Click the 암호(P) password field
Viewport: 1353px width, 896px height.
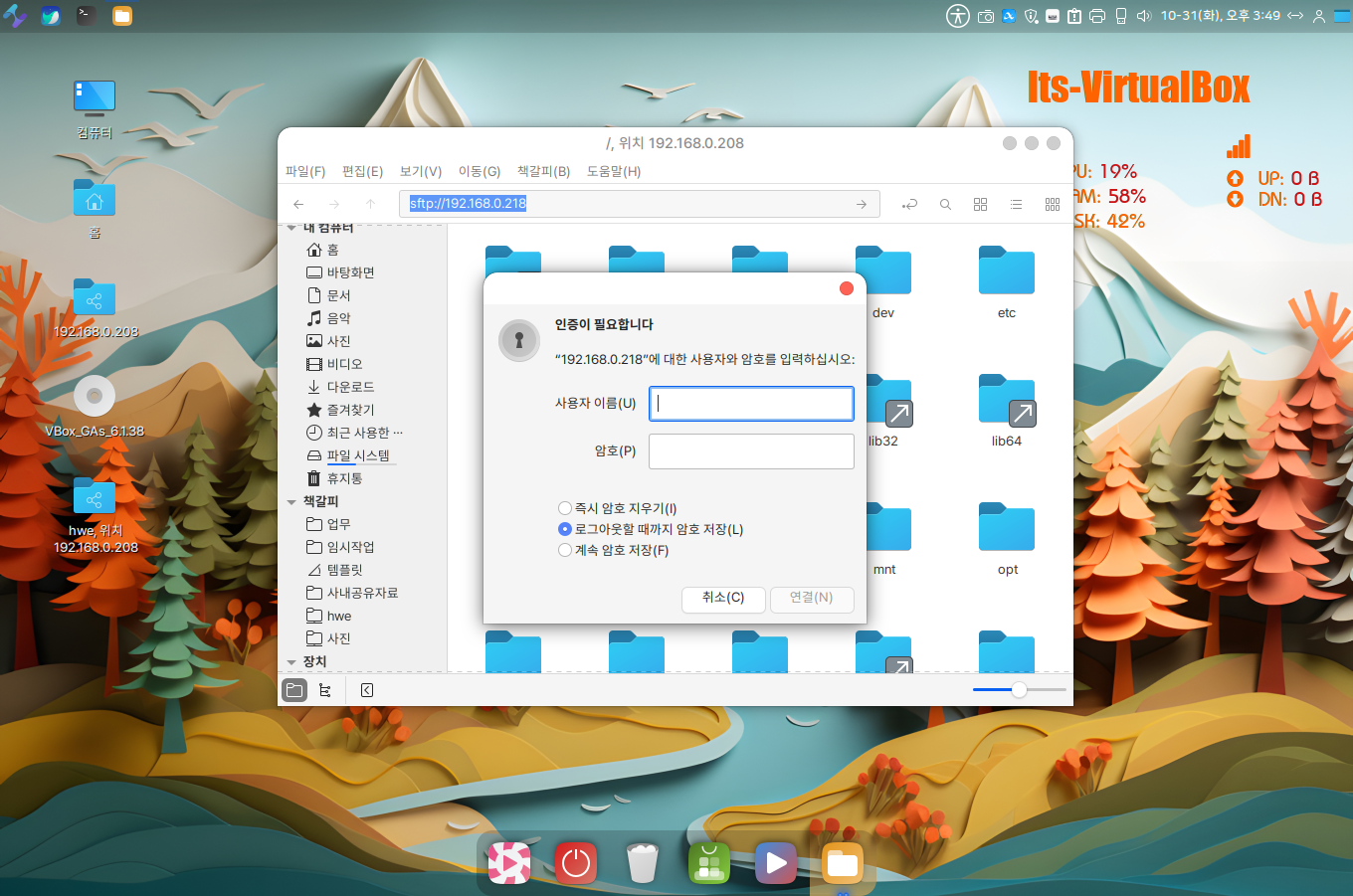click(x=751, y=450)
